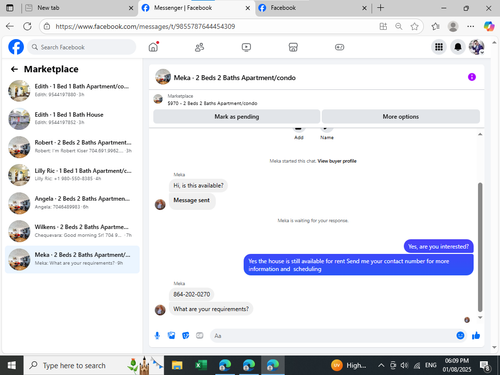The height and width of the screenshot is (375, 500).
Task: Send a thumbs-up like
Action: point(476,335)
